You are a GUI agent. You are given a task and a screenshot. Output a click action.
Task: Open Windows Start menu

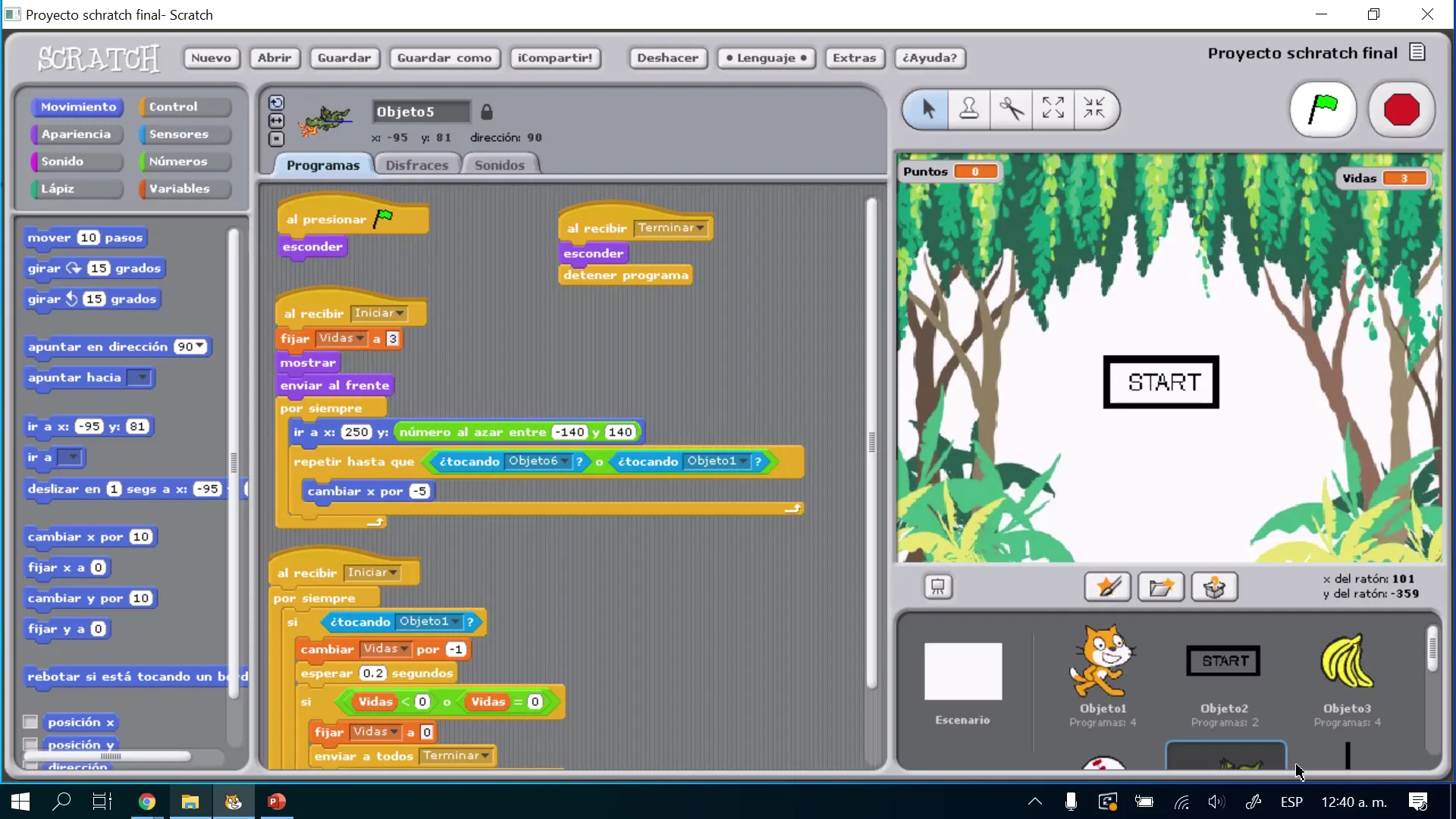coord(20,802)
